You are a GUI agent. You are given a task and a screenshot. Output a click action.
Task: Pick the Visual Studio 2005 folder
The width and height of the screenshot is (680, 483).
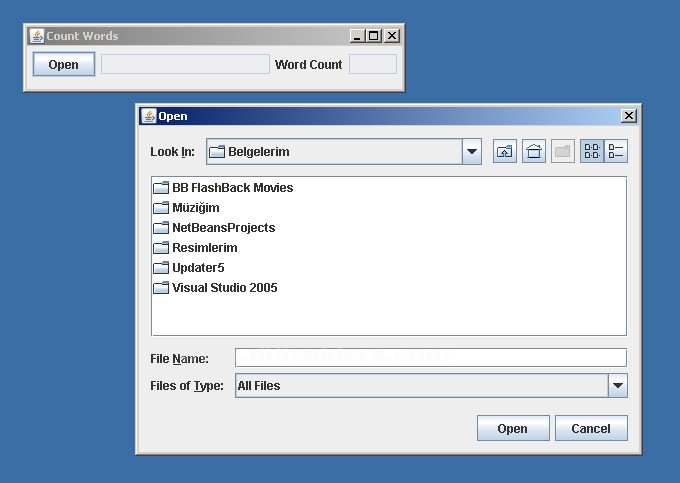point(224,288)
